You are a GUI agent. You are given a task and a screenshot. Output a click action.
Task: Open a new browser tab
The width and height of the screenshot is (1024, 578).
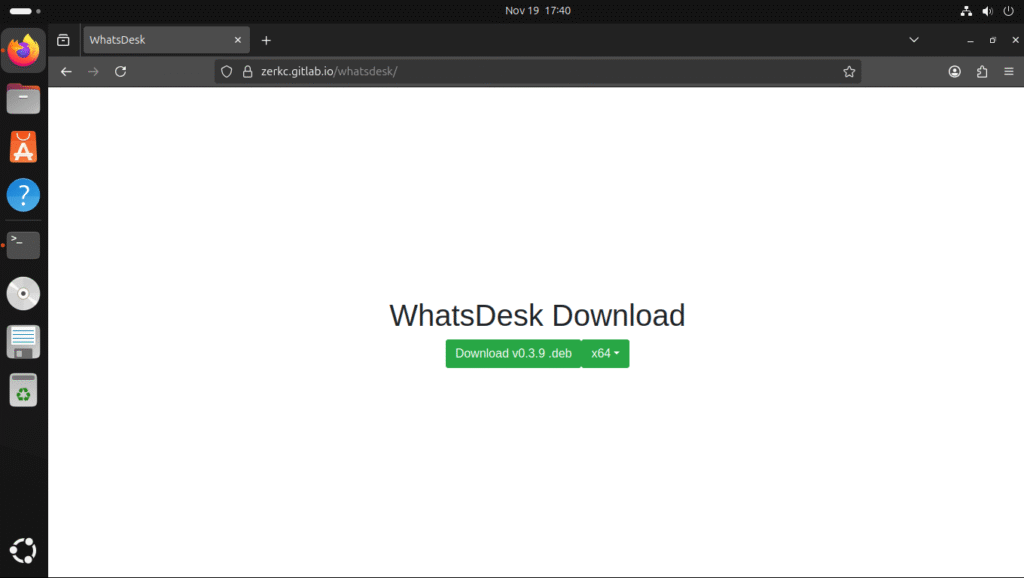(x=265, y=40)
